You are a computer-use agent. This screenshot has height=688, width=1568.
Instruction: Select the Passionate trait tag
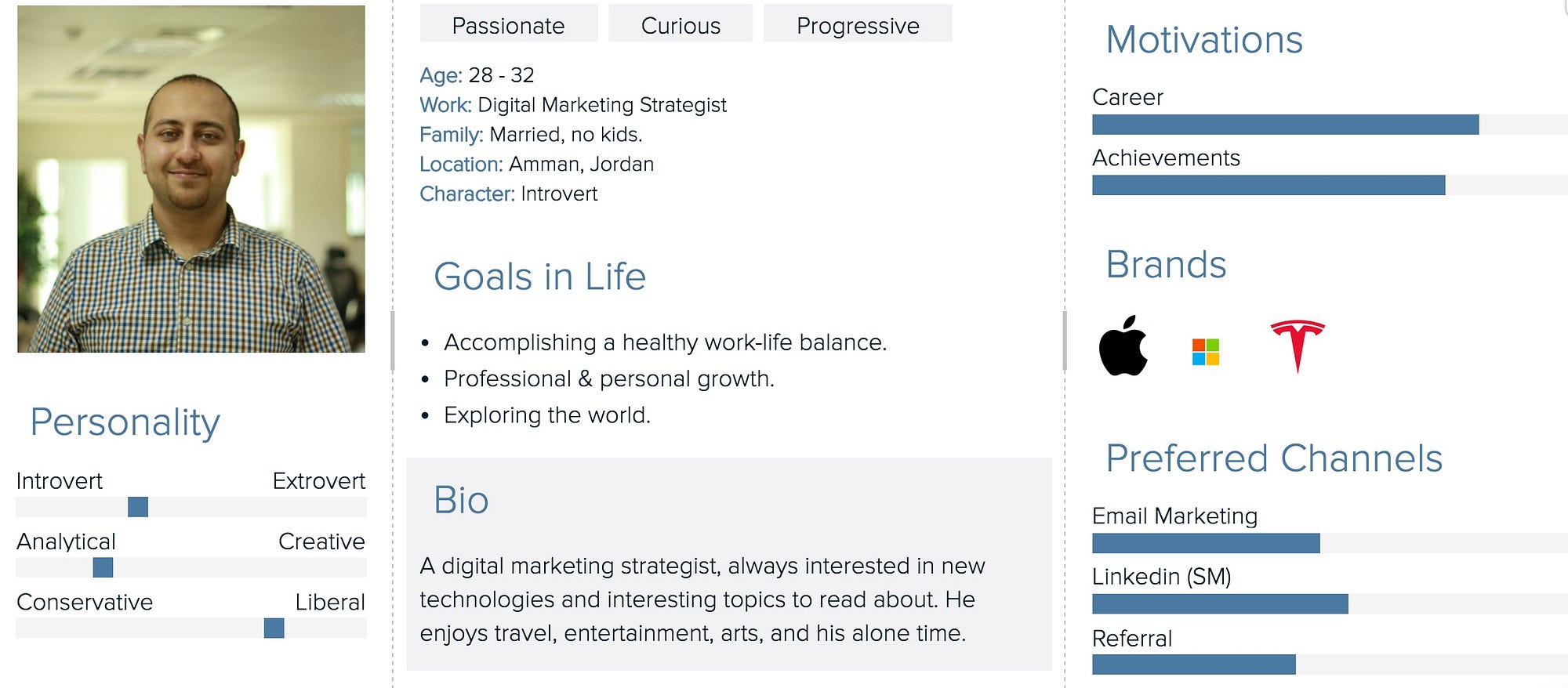(x=509, y=24)
